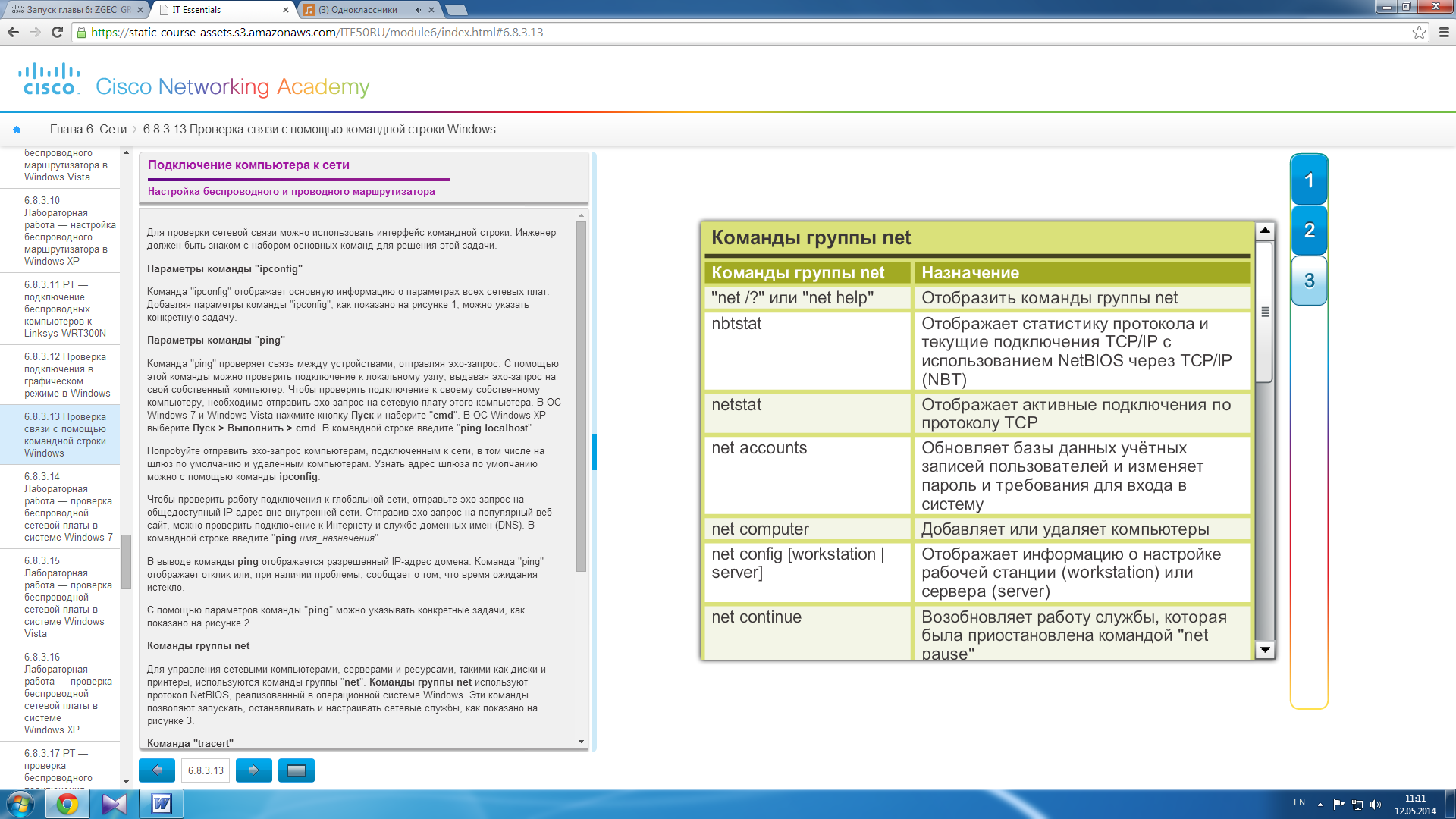The width and height of the screenshot is (1456, 819).
Task: Click the volume tray icon
Action: click(x=1376, y=805)
